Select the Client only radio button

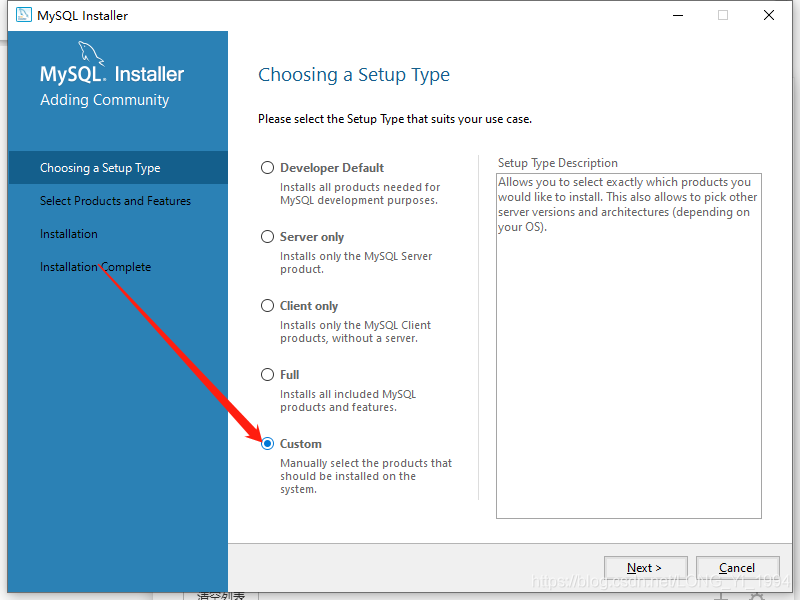(x=267, y=306)
